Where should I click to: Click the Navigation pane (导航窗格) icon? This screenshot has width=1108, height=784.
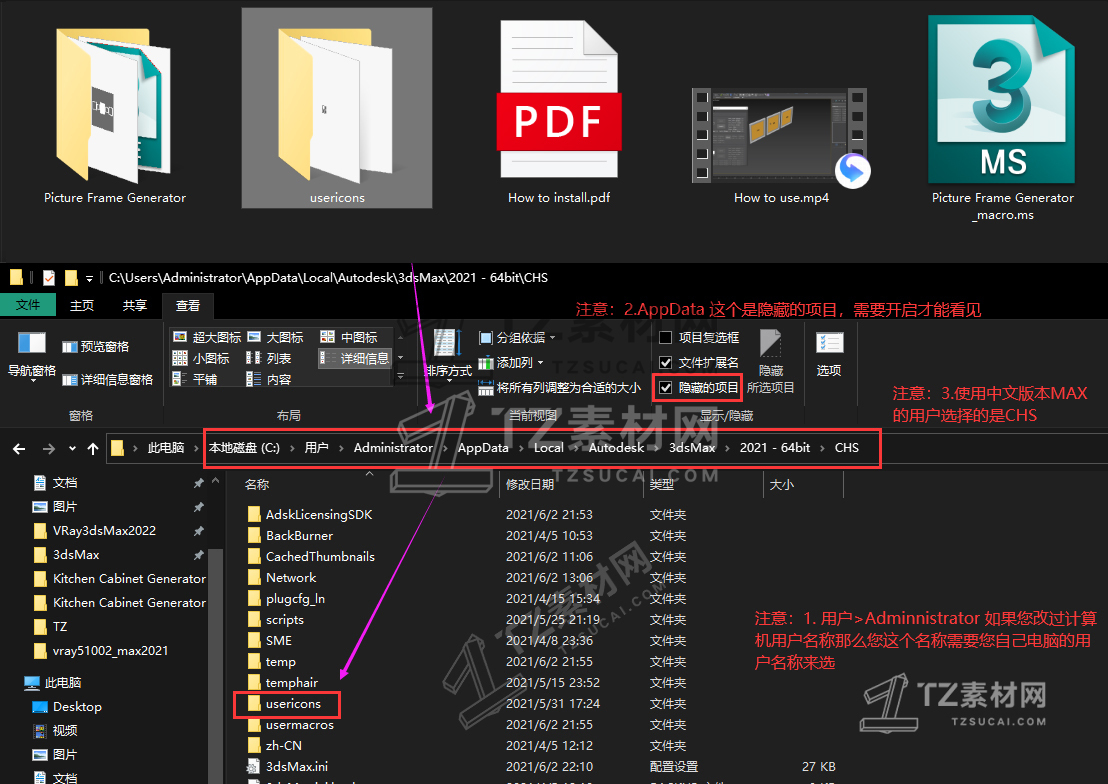click(x=32, y=343)
